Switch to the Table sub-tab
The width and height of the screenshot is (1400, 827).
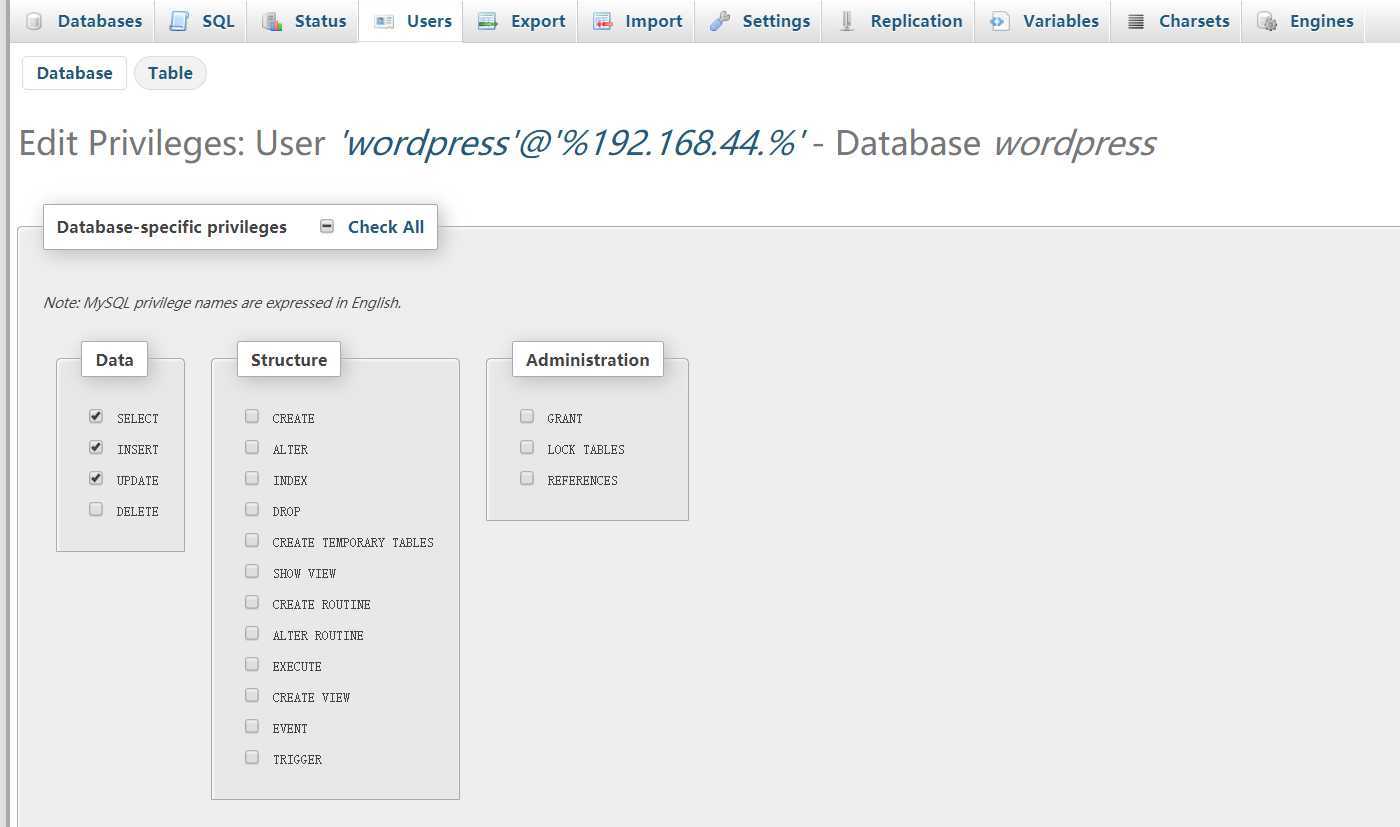click(170, 73)
